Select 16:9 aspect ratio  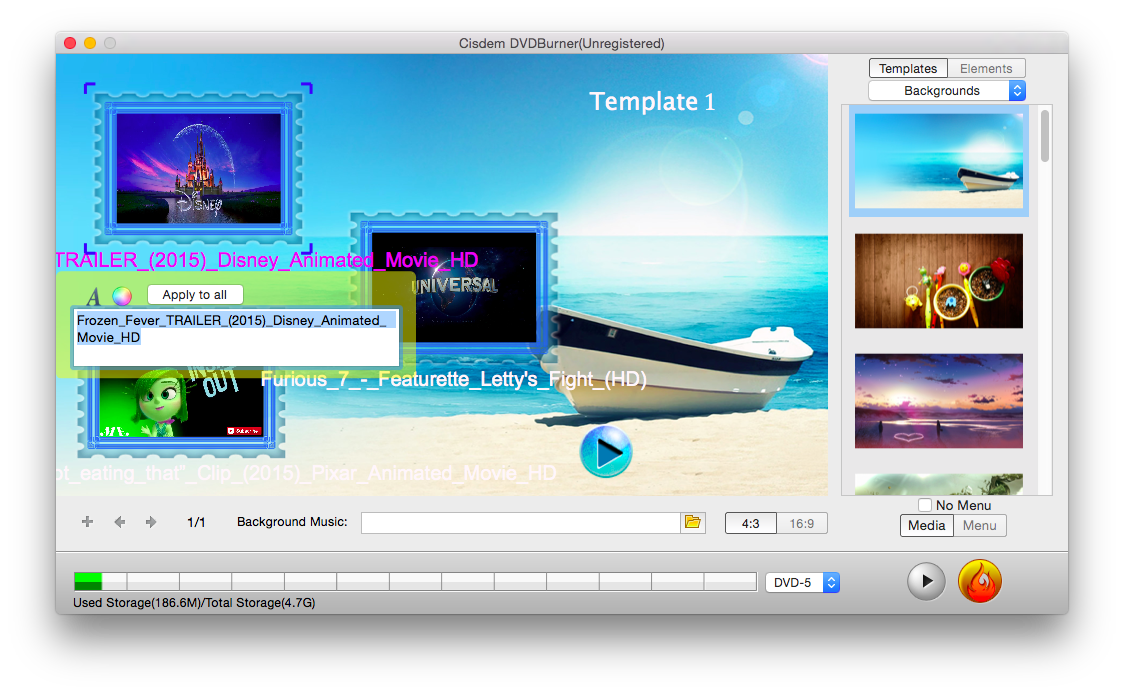coord(801,523)
